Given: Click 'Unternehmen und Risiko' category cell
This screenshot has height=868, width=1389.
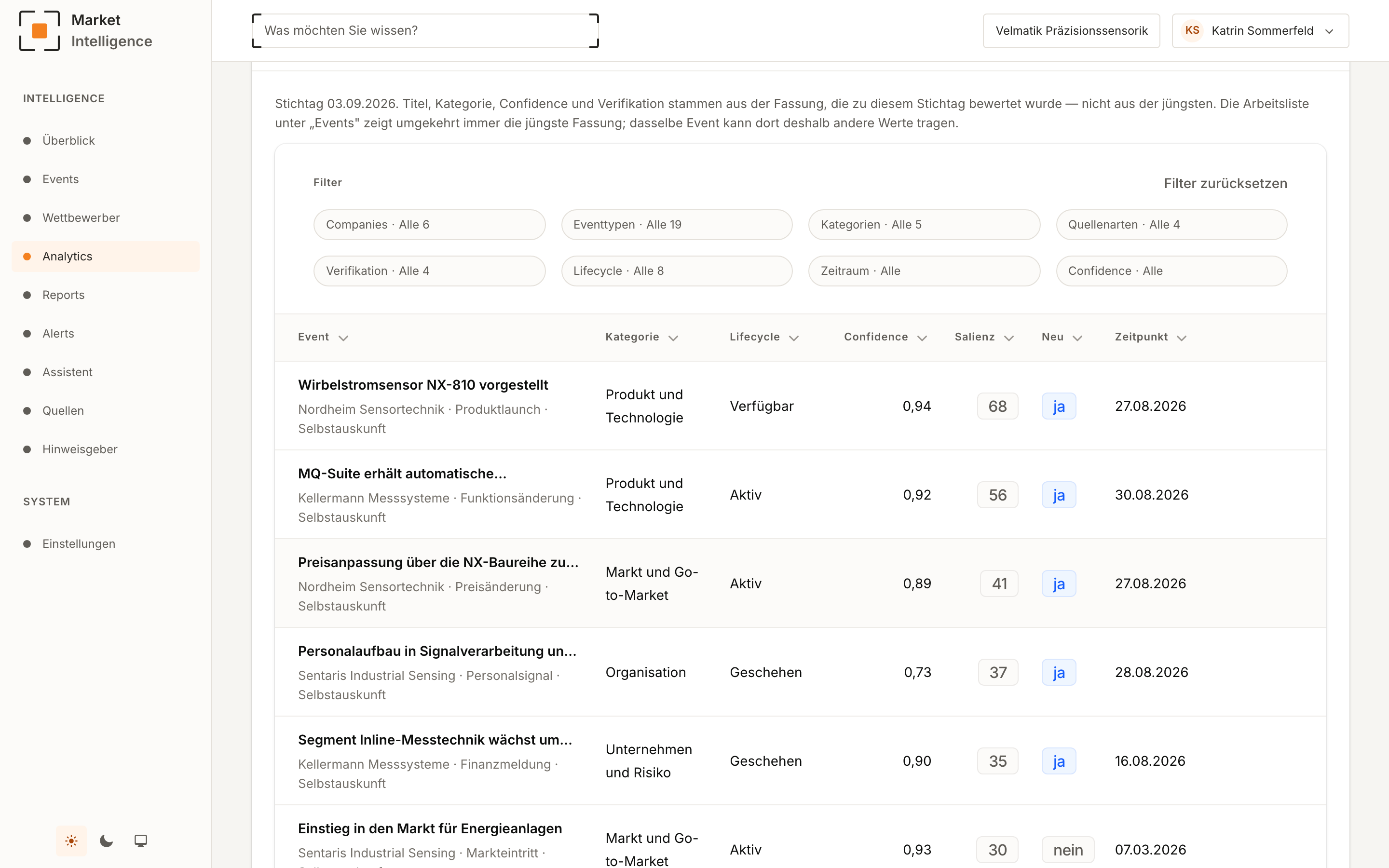Looking at the screenshot, I should [x=649, y=761].
